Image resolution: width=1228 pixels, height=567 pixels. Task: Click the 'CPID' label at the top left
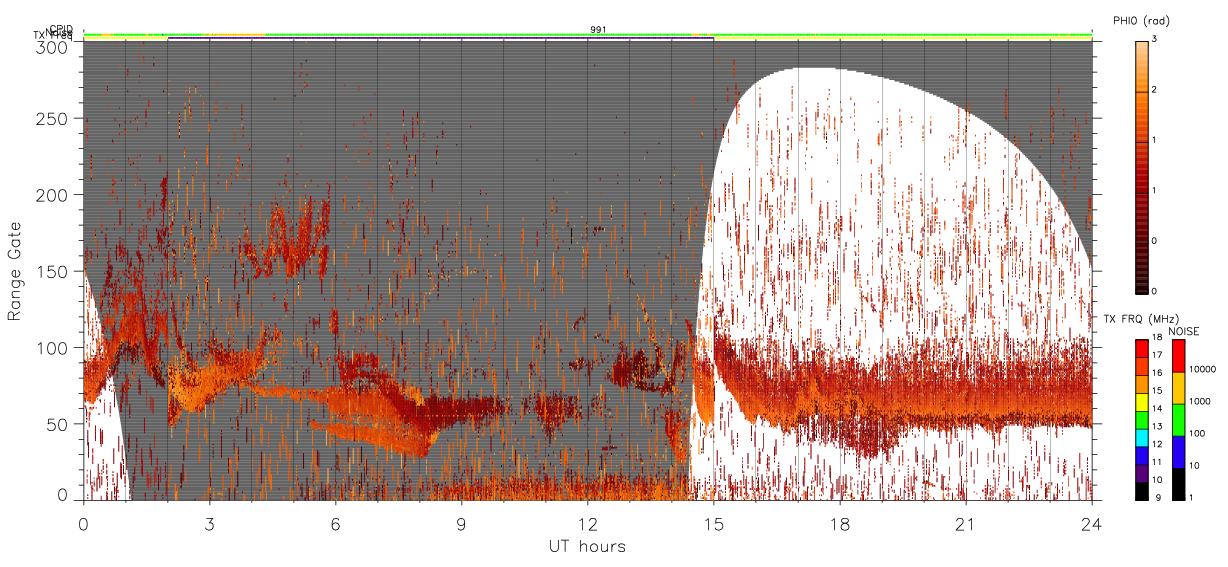61,29
